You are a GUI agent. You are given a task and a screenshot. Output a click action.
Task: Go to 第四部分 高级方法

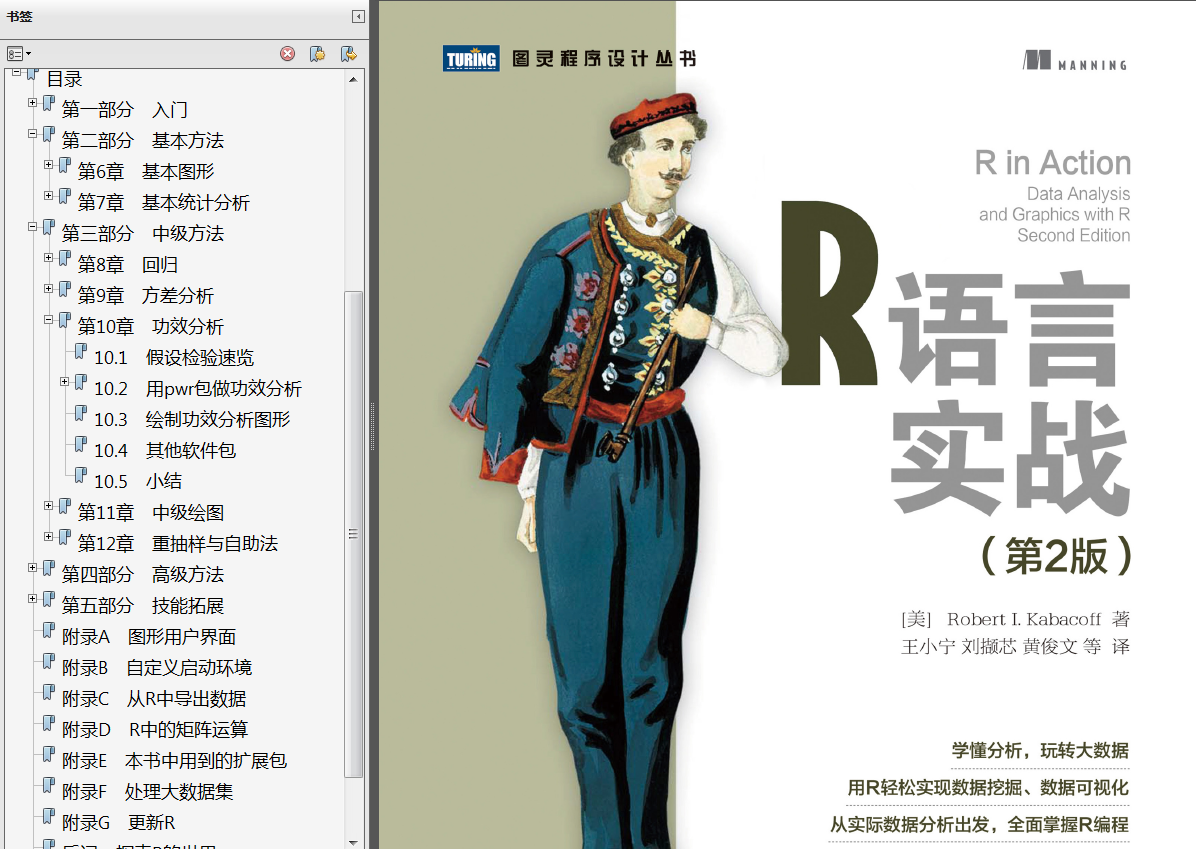[x=143, y=574]
